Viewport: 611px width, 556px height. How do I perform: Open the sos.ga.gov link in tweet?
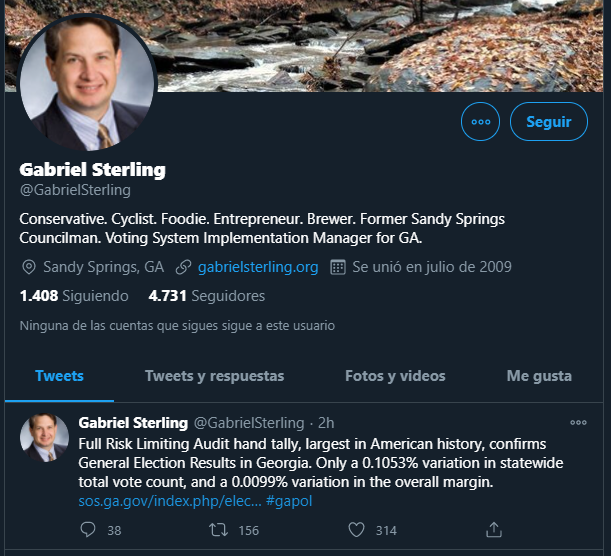(170, 501)
